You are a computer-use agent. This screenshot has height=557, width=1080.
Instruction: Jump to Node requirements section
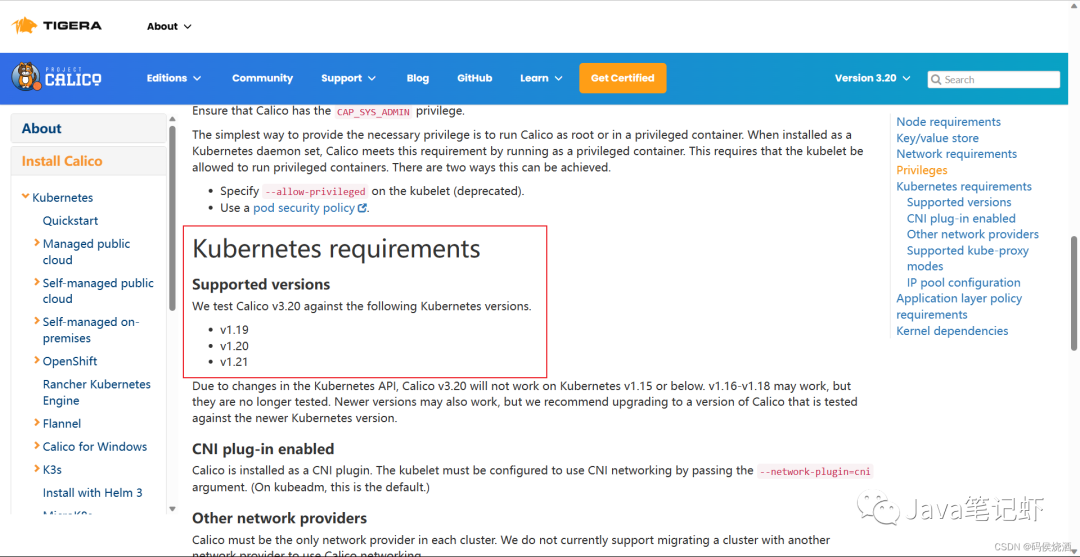pyautogui.click(x=948, y=122)
